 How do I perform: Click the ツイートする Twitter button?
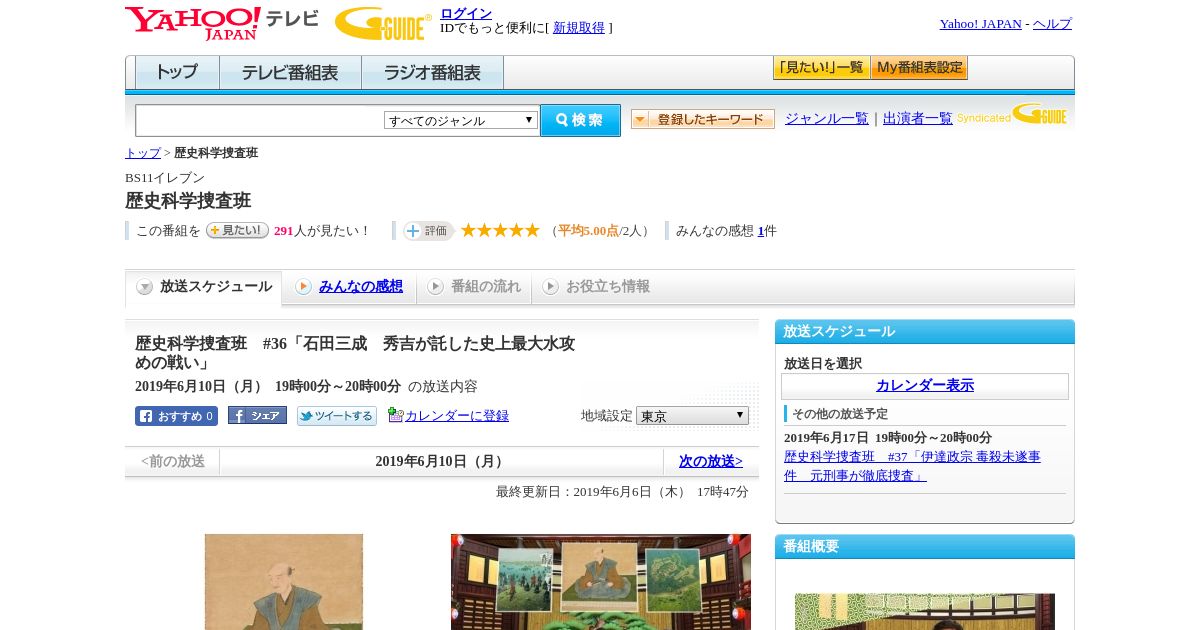pyautogui.click(x=337, y=416)
